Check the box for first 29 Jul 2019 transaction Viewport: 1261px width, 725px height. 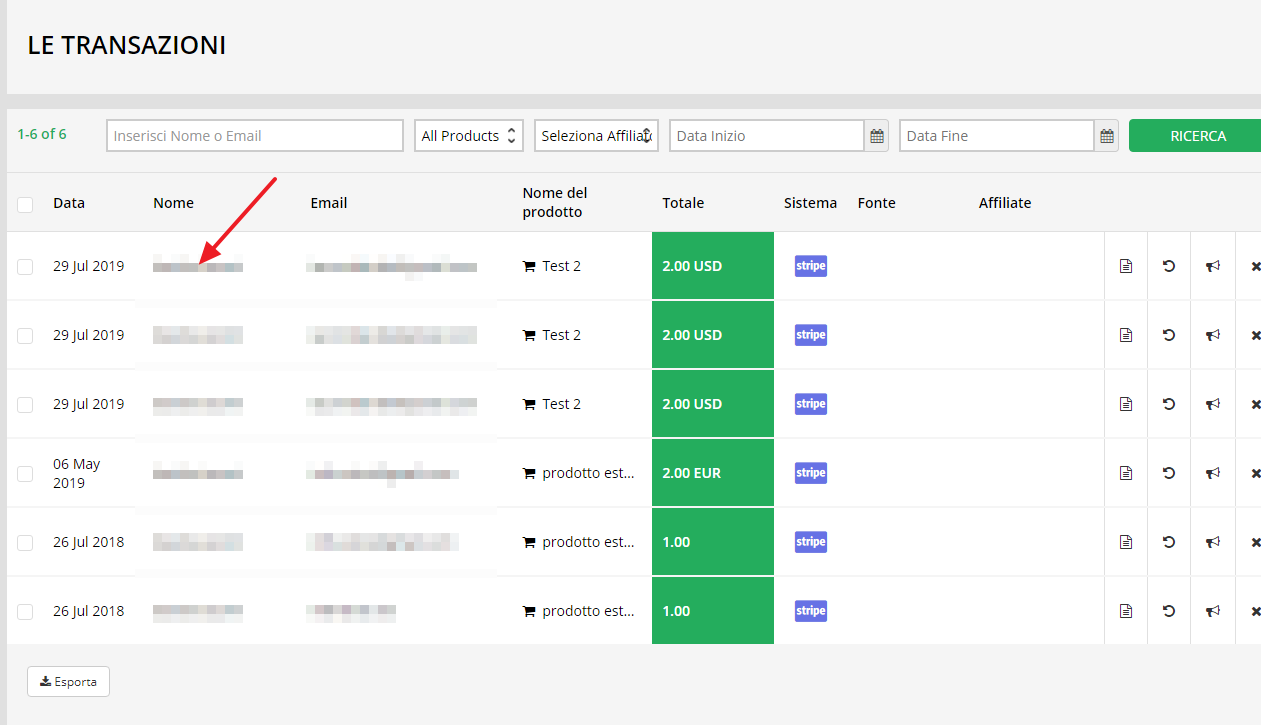(x=25, y=266)
